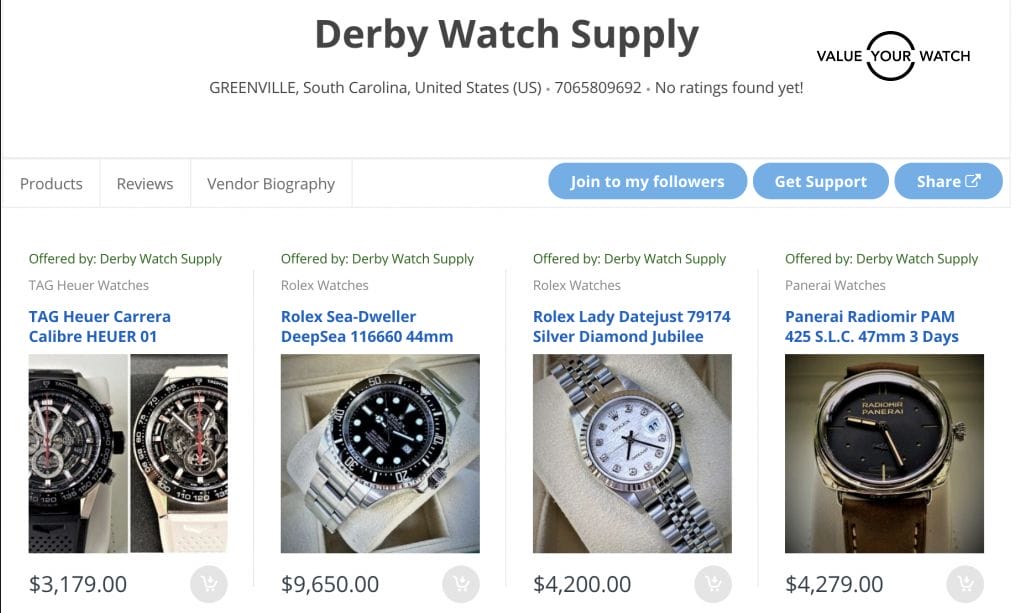Open the Products tab
Screen dimensions: 1024x613
pyautogui.click(x=51, y=183)
